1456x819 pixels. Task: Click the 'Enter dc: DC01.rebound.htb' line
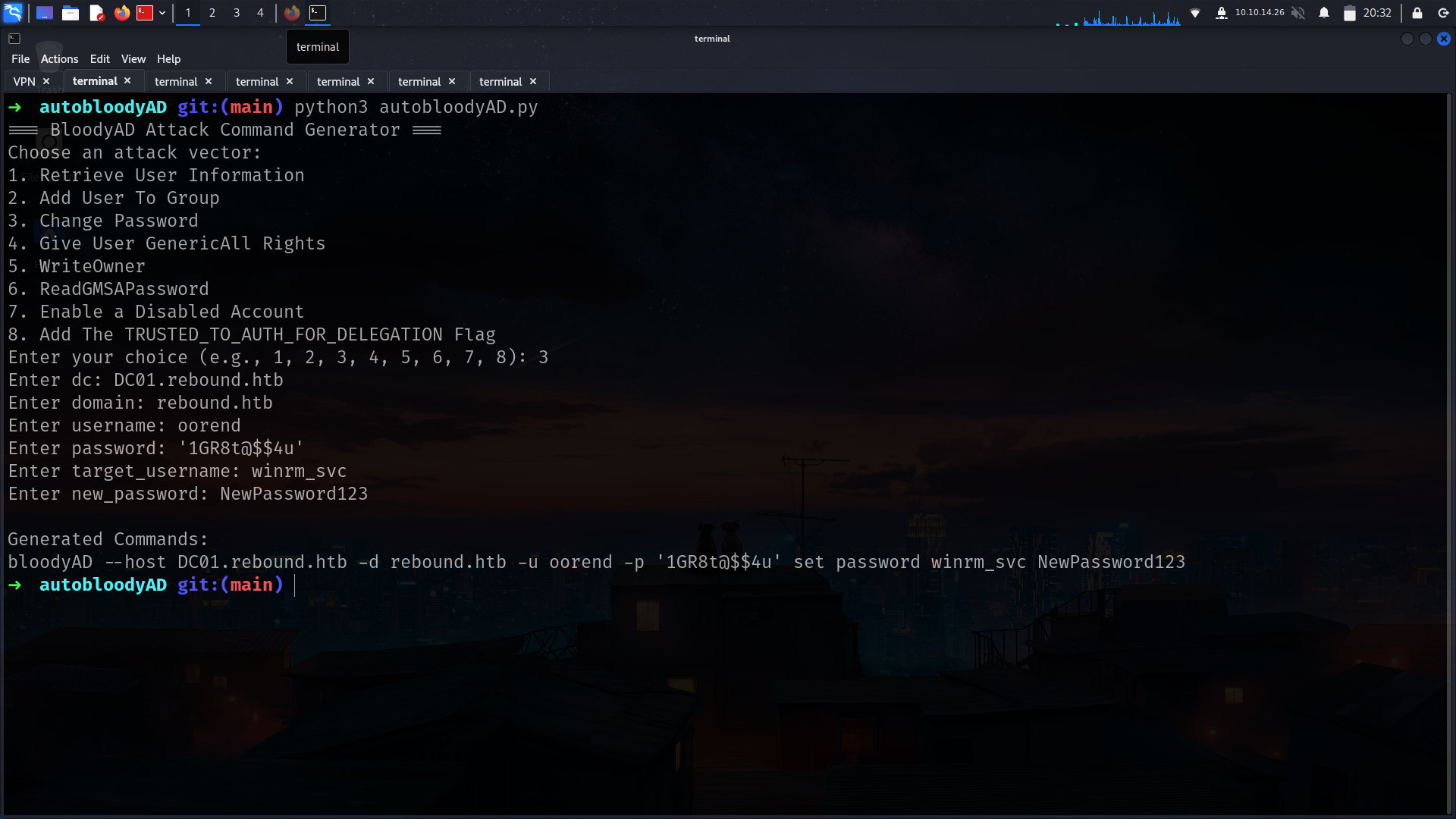click(146, 380)
